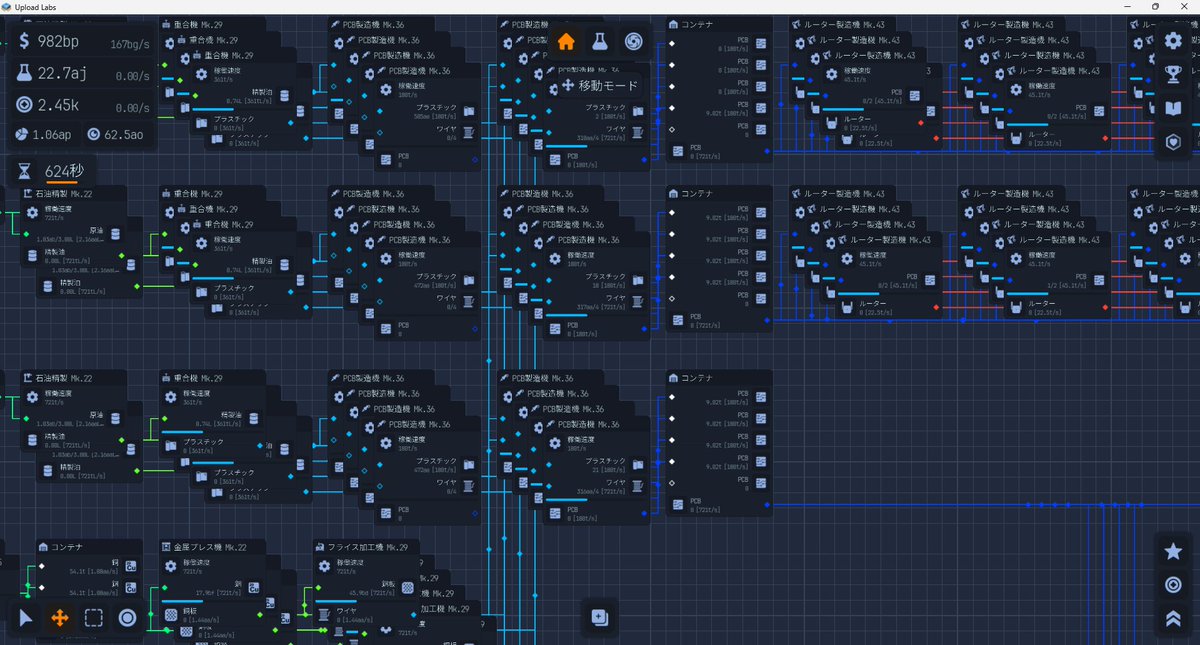Click the token circle icon beside 2.45k
Viewport: 1200px width, 645px height.
pyautogui.click(x=25, y=105)
